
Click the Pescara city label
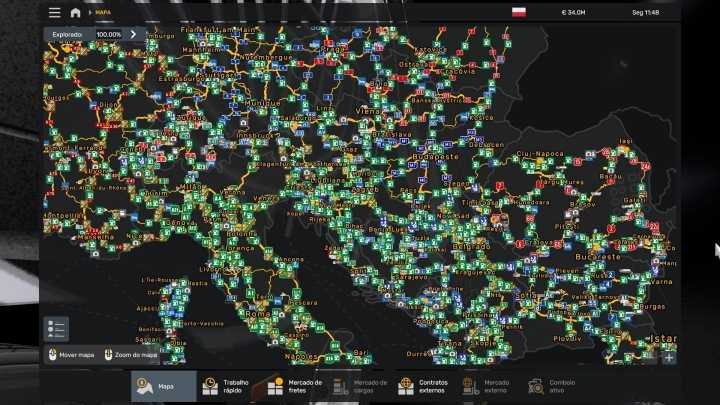pyautogui.click(x=304, y=303)
